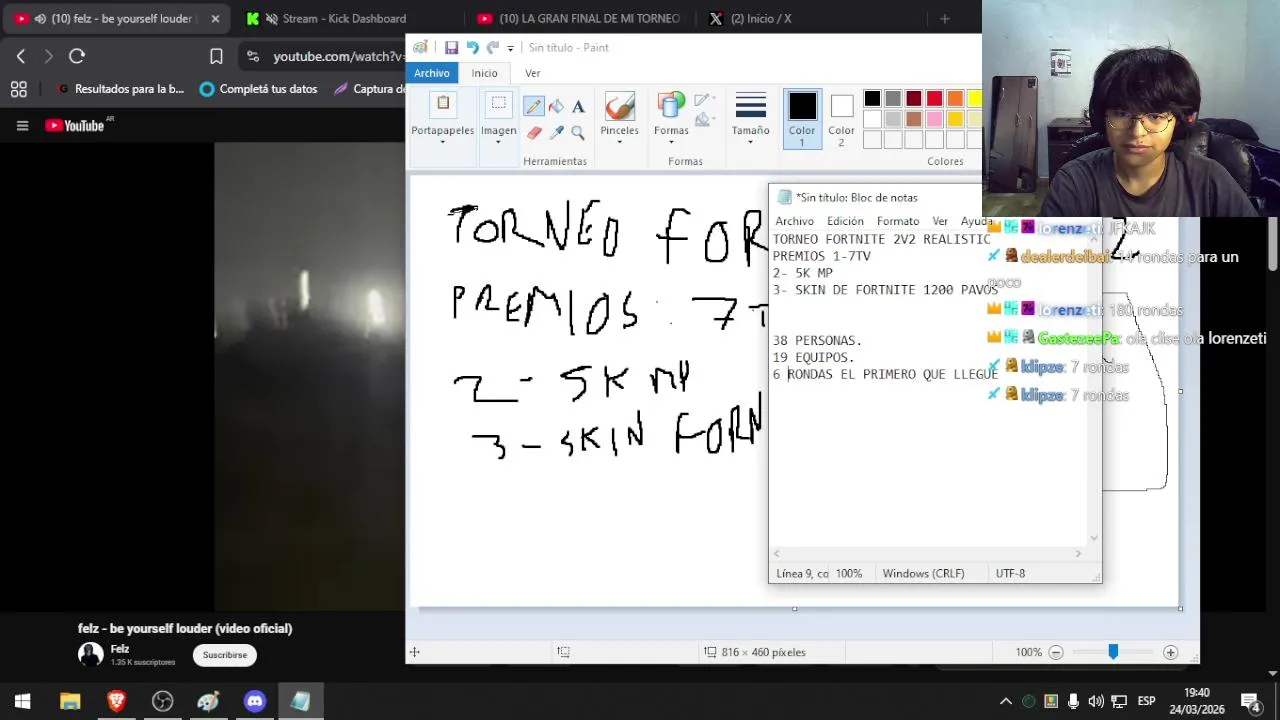Click Notepad's horizontal scrollbar
The image size is (1280, 720).
tap(927, 553)
